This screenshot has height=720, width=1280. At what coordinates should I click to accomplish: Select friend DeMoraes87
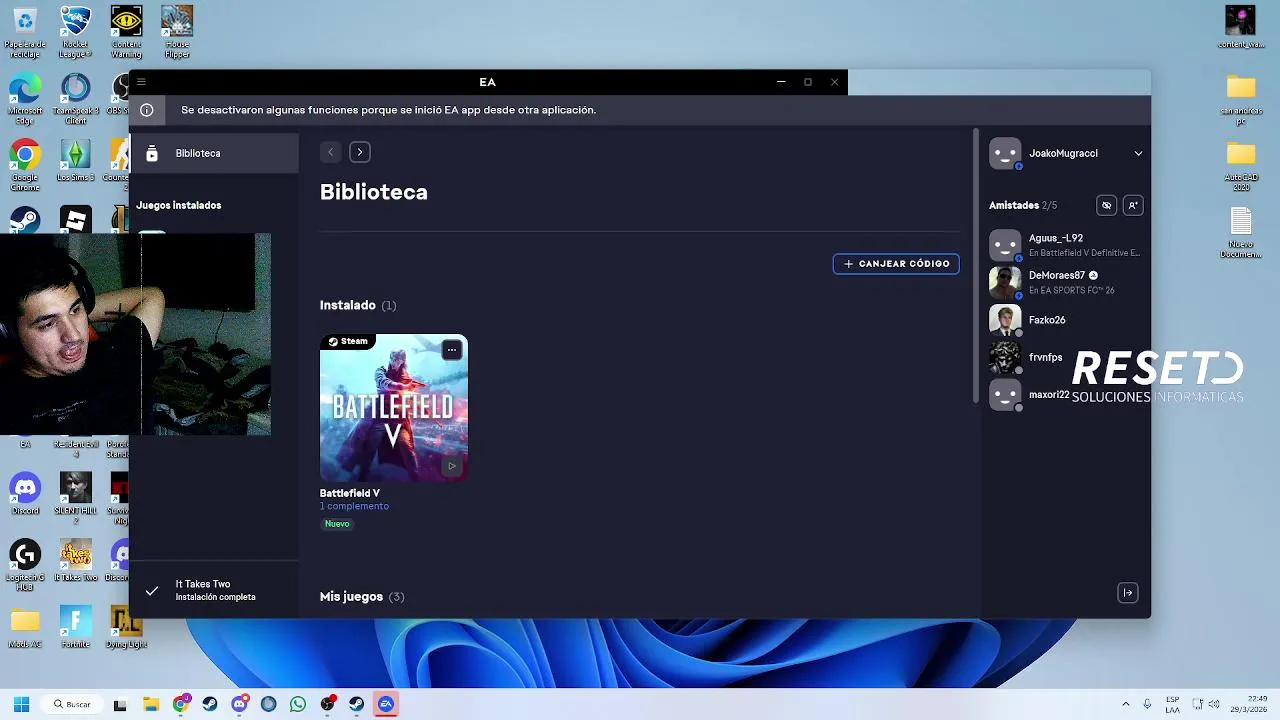click(1066, 282)
